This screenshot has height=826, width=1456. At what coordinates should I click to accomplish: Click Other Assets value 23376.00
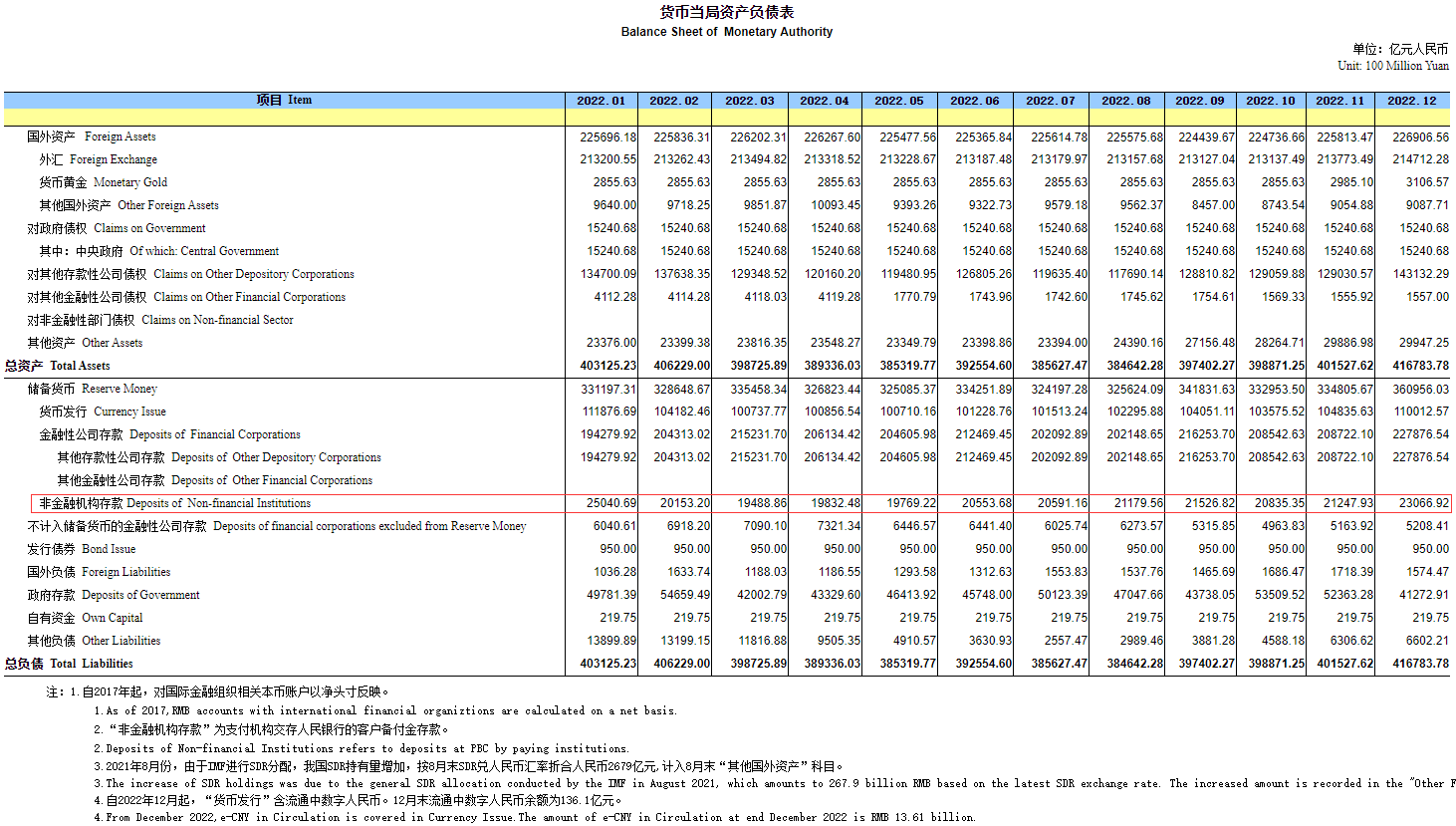(x=610, y=344)
